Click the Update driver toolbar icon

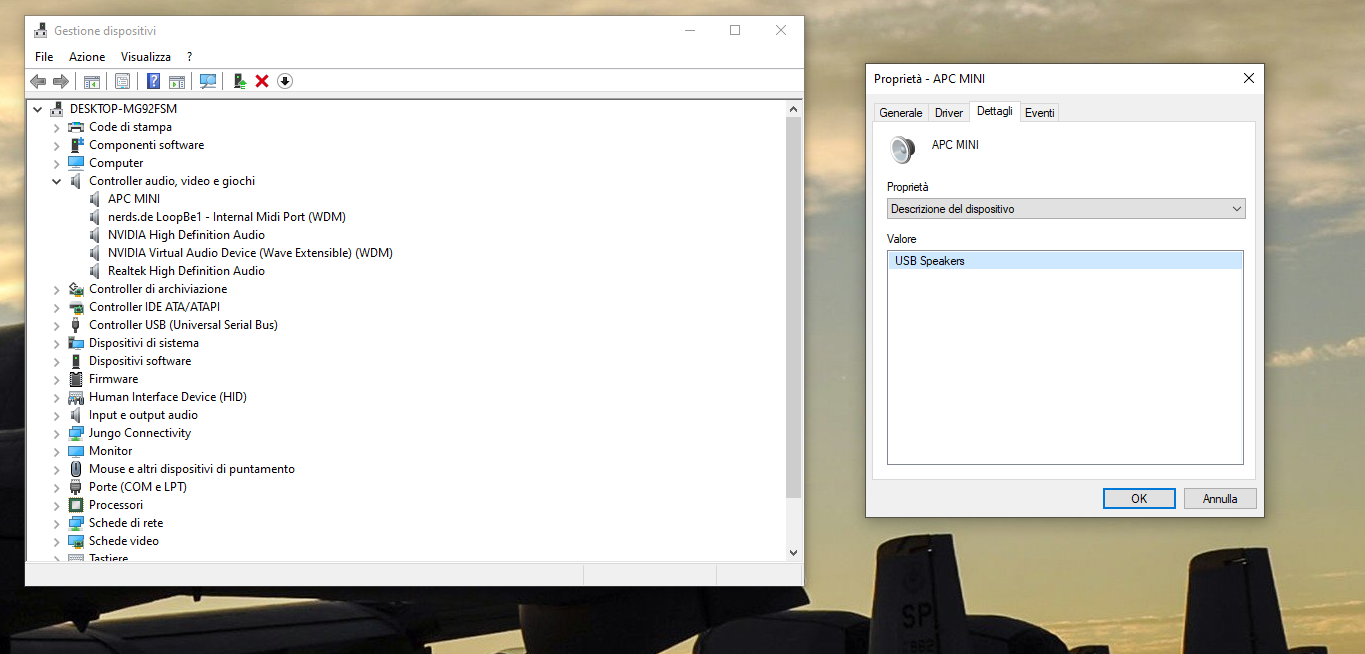pos(240,81)
